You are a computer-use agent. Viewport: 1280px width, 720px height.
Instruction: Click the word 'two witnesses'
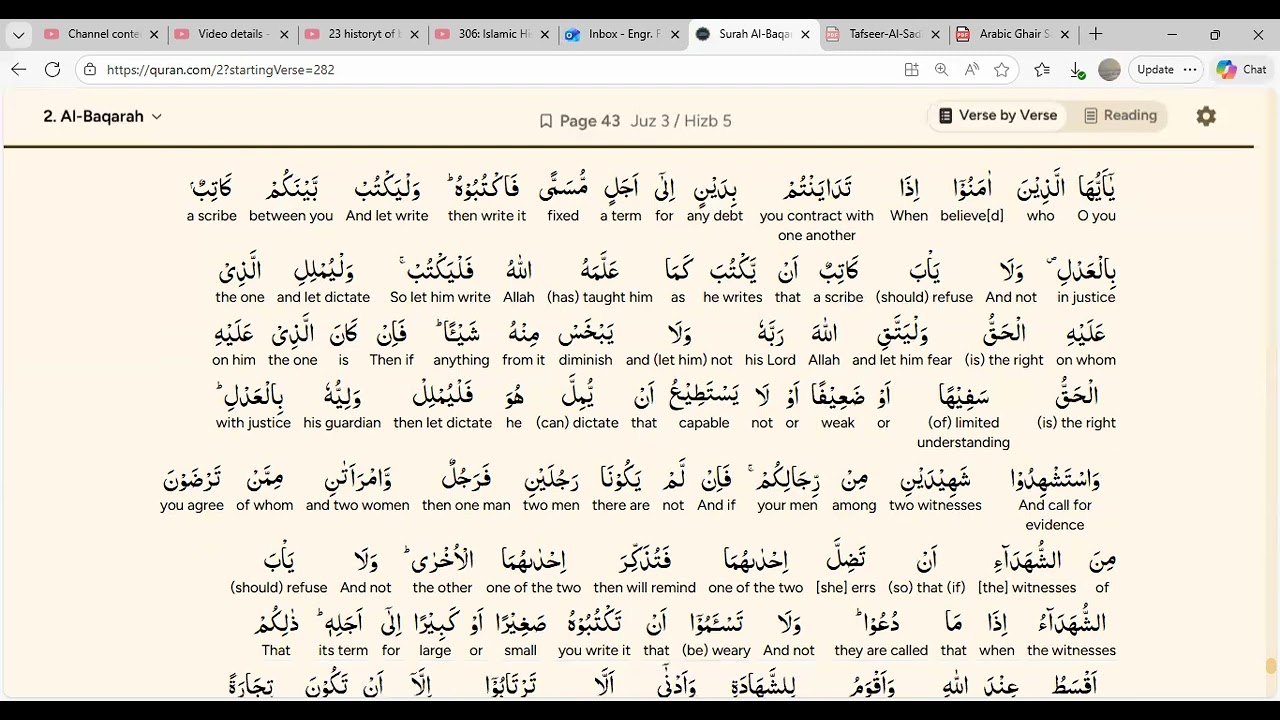point(935,506)
